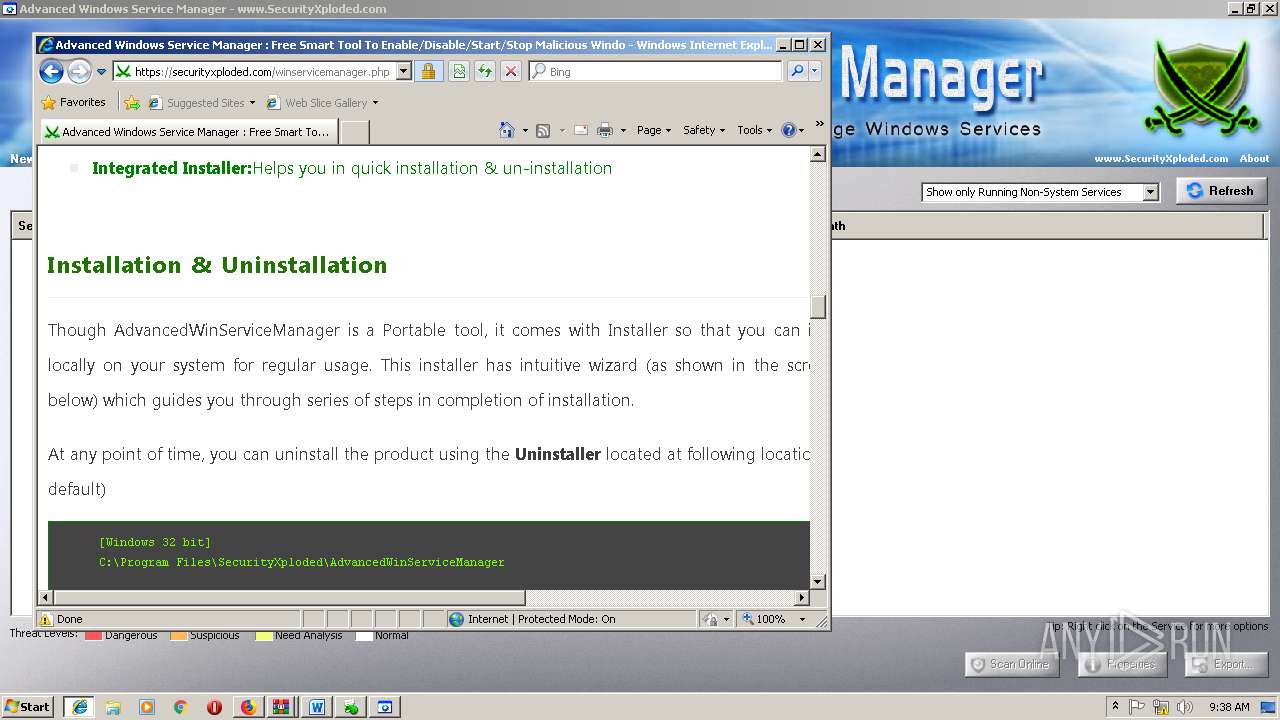Click the Properties button
The image size is (1280, 720).
coord(1121,664)
